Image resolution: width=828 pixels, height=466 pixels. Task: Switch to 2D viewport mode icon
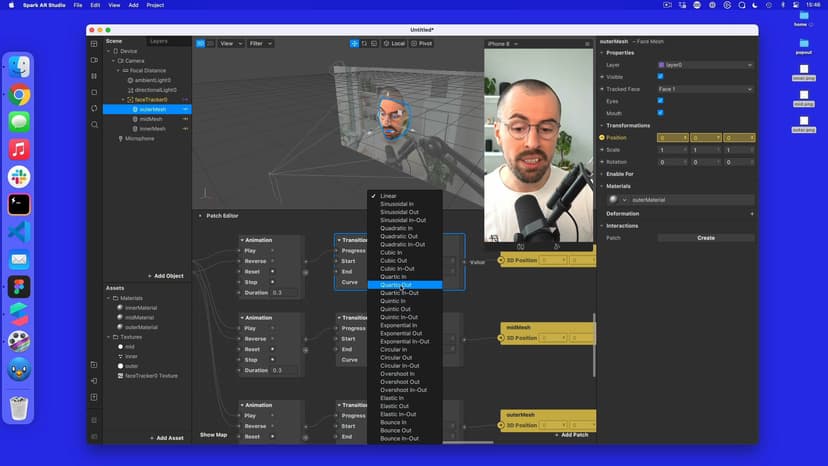tap(210, 43)
